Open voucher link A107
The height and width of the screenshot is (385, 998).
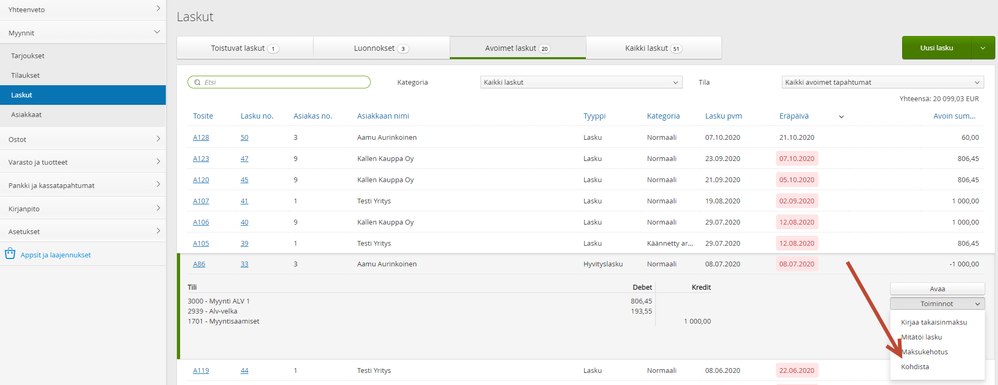click(x=201, y=201)
